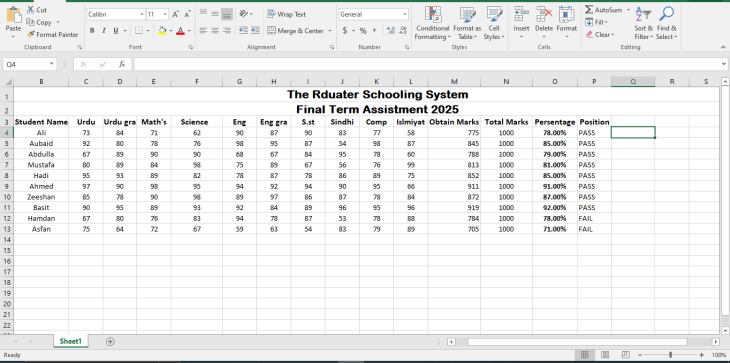Click the Paste clipboard icon

(x=14, y=15)
